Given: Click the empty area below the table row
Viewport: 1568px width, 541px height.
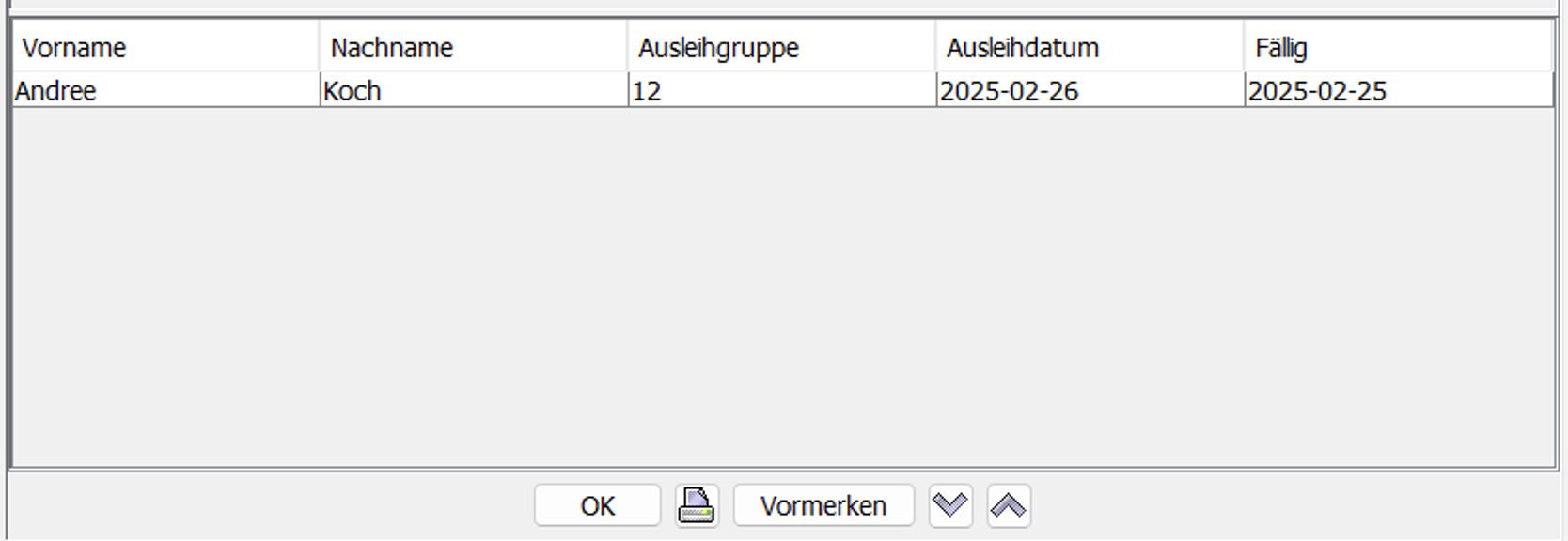Looking at the screenshot, I should (x=782, y=286).
